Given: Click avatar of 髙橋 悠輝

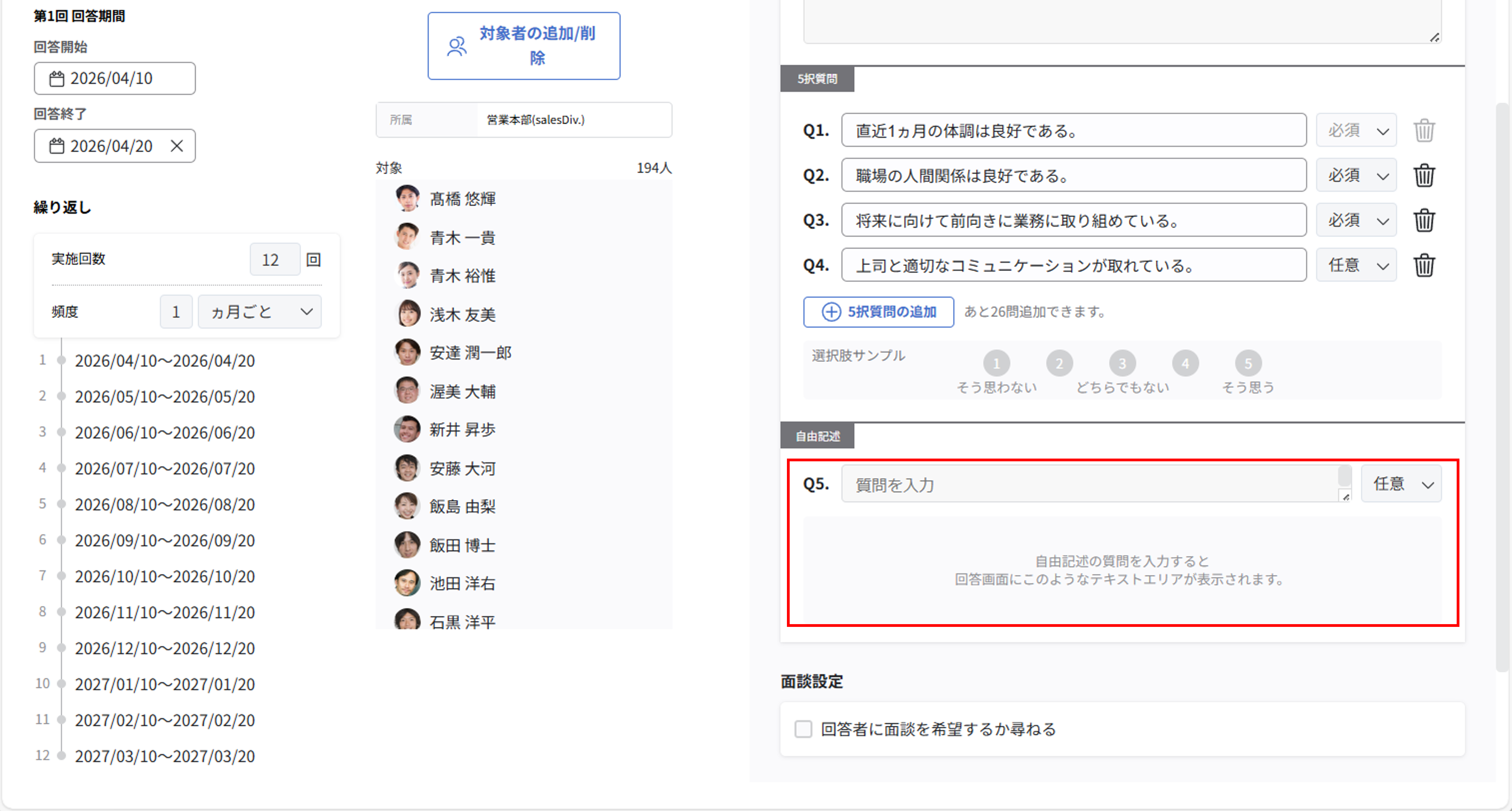Looking at the screenshot, I should point(407,198).
